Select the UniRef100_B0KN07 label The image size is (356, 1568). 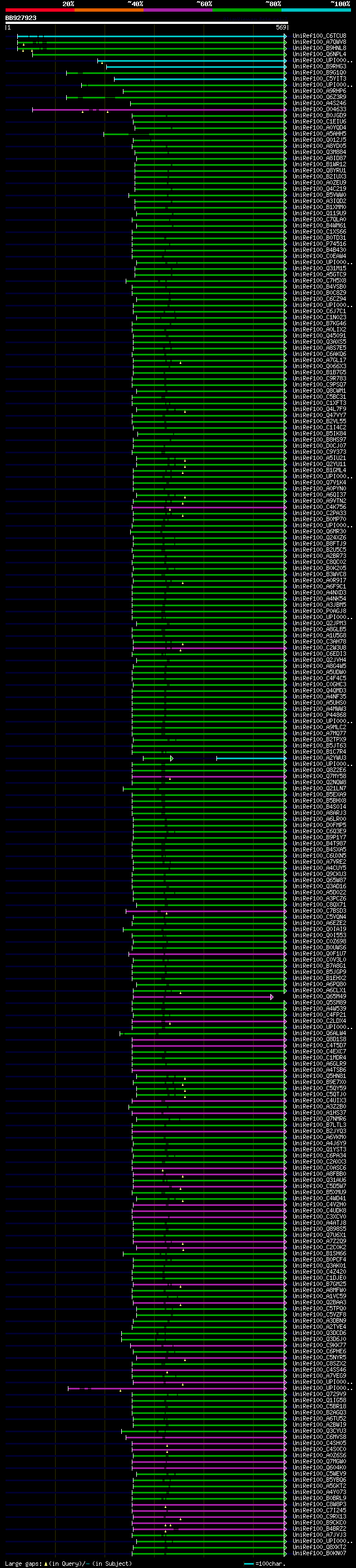tap(319, 1554)
